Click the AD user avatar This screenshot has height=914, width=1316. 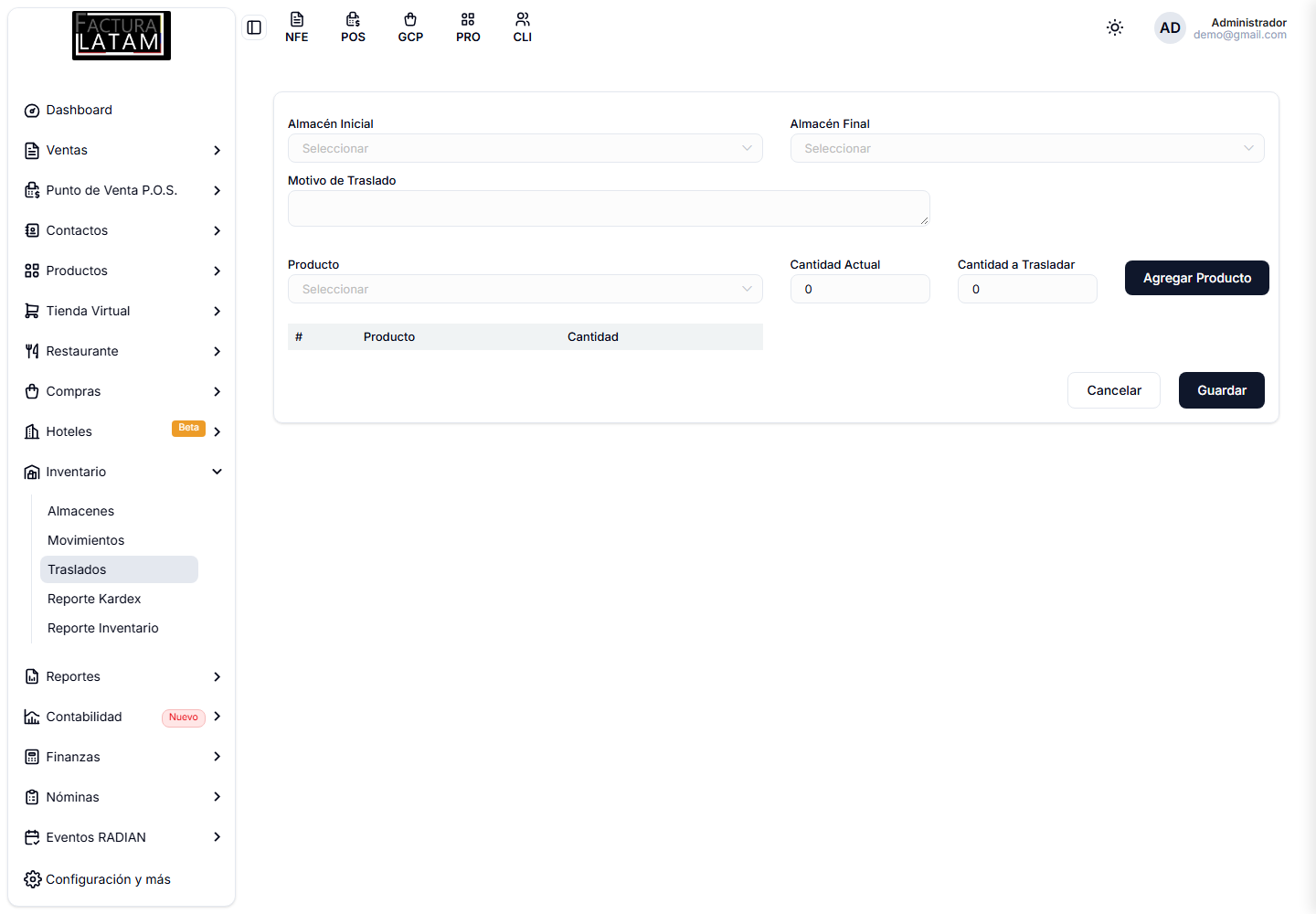click(1170, 27)
